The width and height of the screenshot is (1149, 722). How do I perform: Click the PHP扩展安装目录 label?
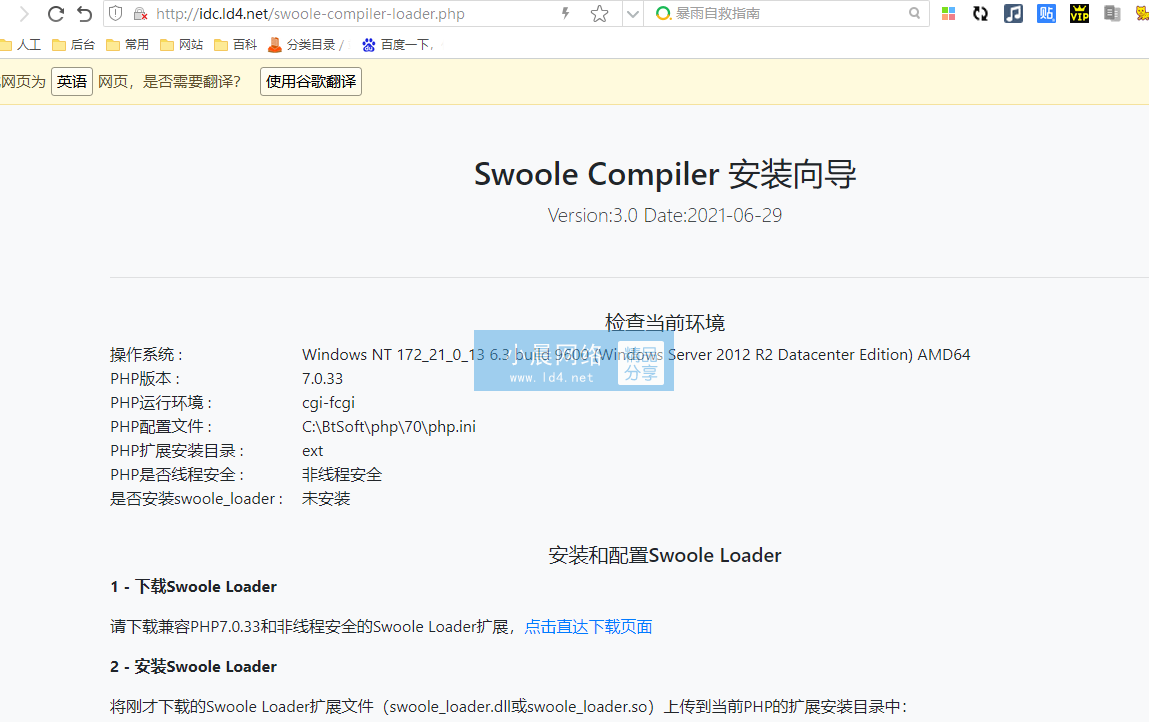pos(177,451)
